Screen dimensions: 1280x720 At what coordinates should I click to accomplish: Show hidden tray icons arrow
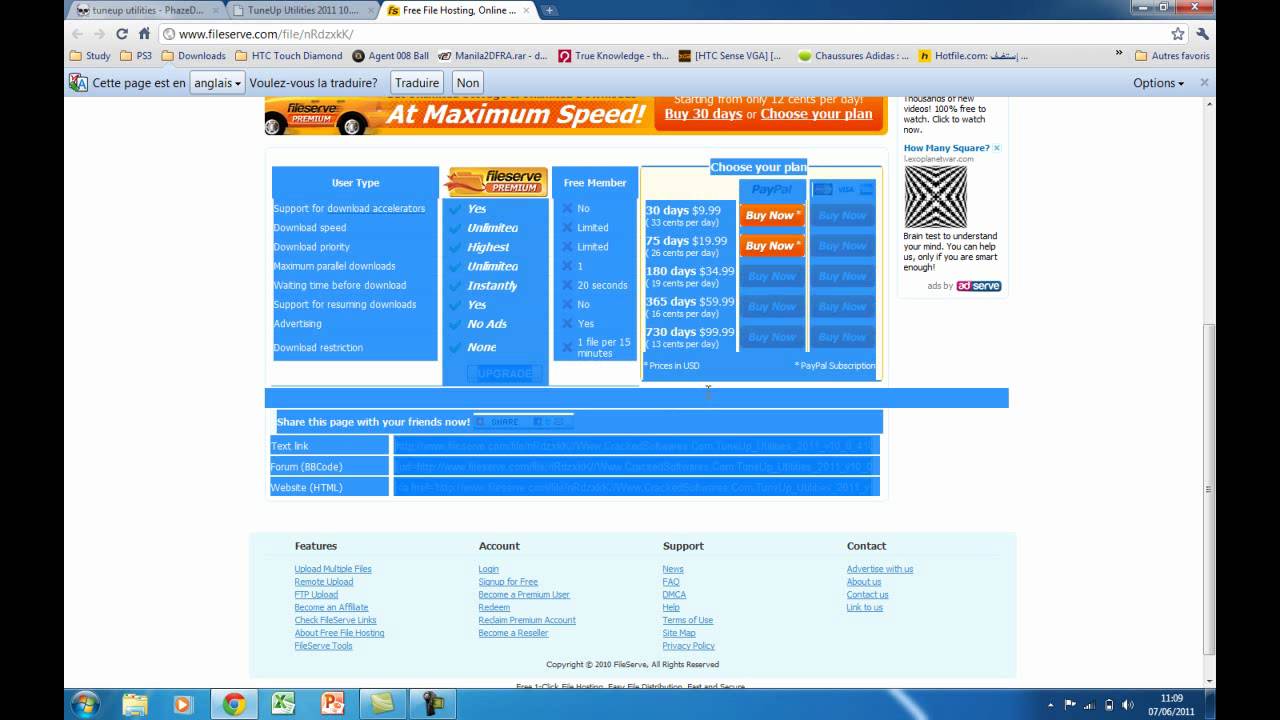pos(1052,704)
